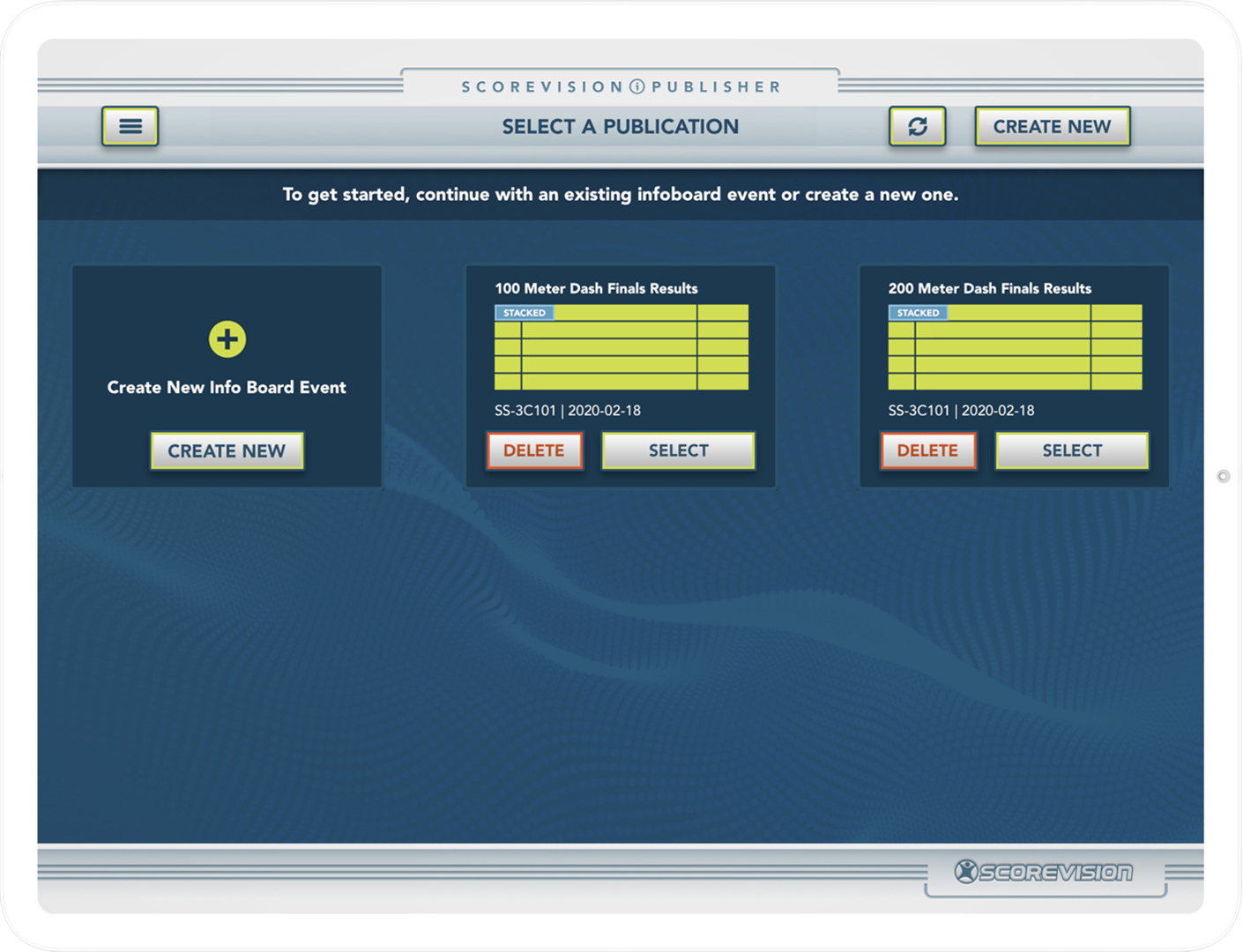The height and width of the screenshot is (952, 1243).
Task: Click the yellow plus icon
Action: click(227, 339)
